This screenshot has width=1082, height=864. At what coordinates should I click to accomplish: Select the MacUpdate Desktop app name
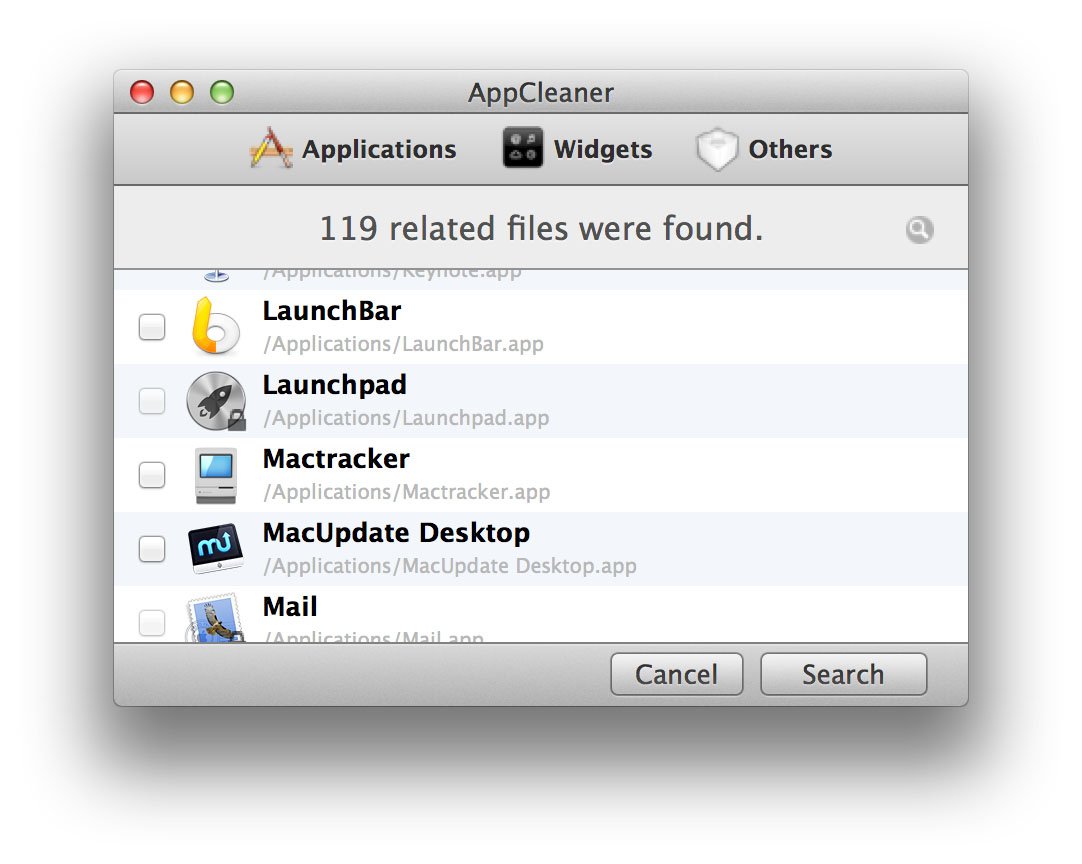point(397,533)
